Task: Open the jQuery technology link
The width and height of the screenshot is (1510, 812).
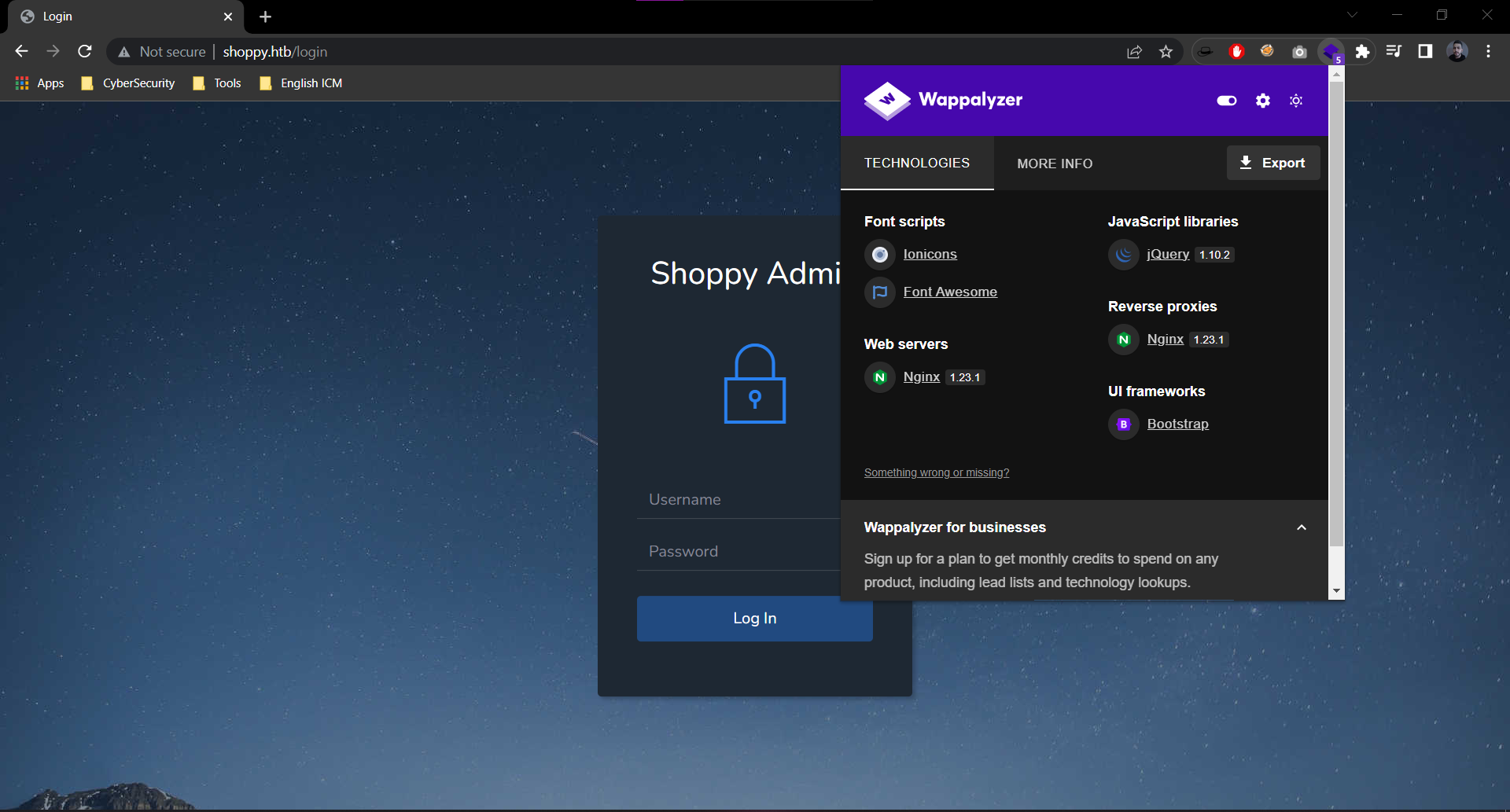Action: pyautogui.click(x=1167, y=255)
